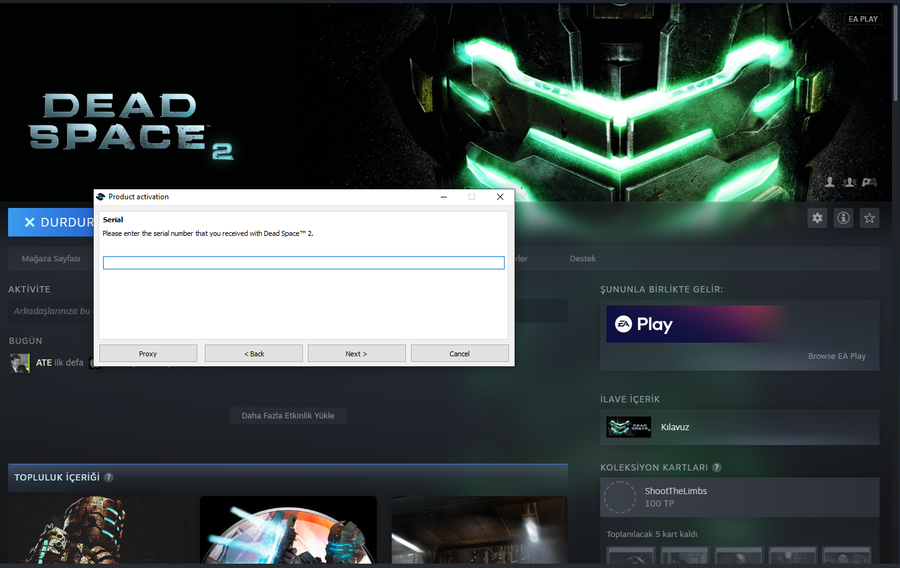Click the Dead Space 2 logo

pos(131,126)
